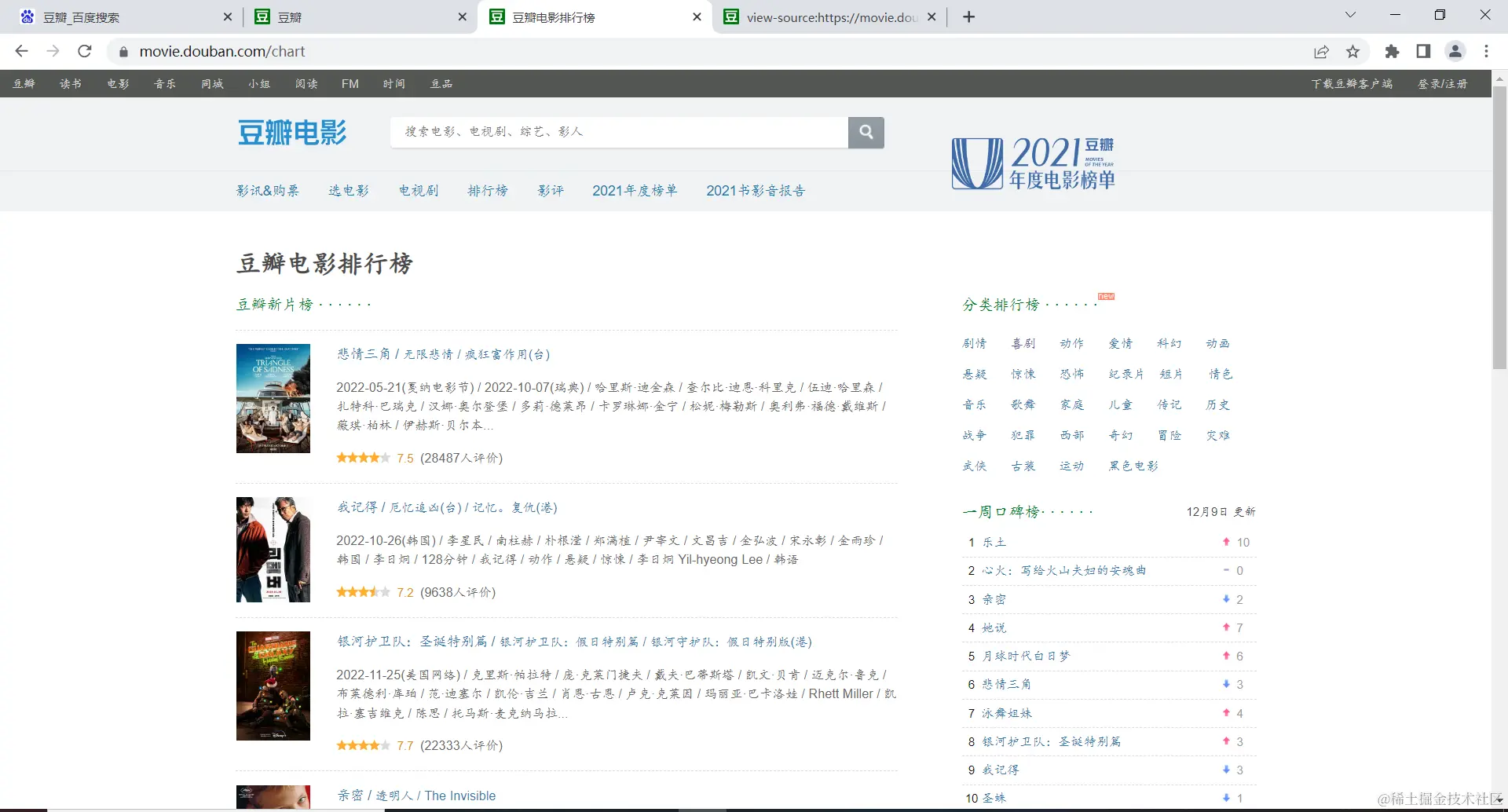The width and height of the screenshot is (1508, 812).
Task: Click the scrollbar up arrow
Action: pos(1499,79)
